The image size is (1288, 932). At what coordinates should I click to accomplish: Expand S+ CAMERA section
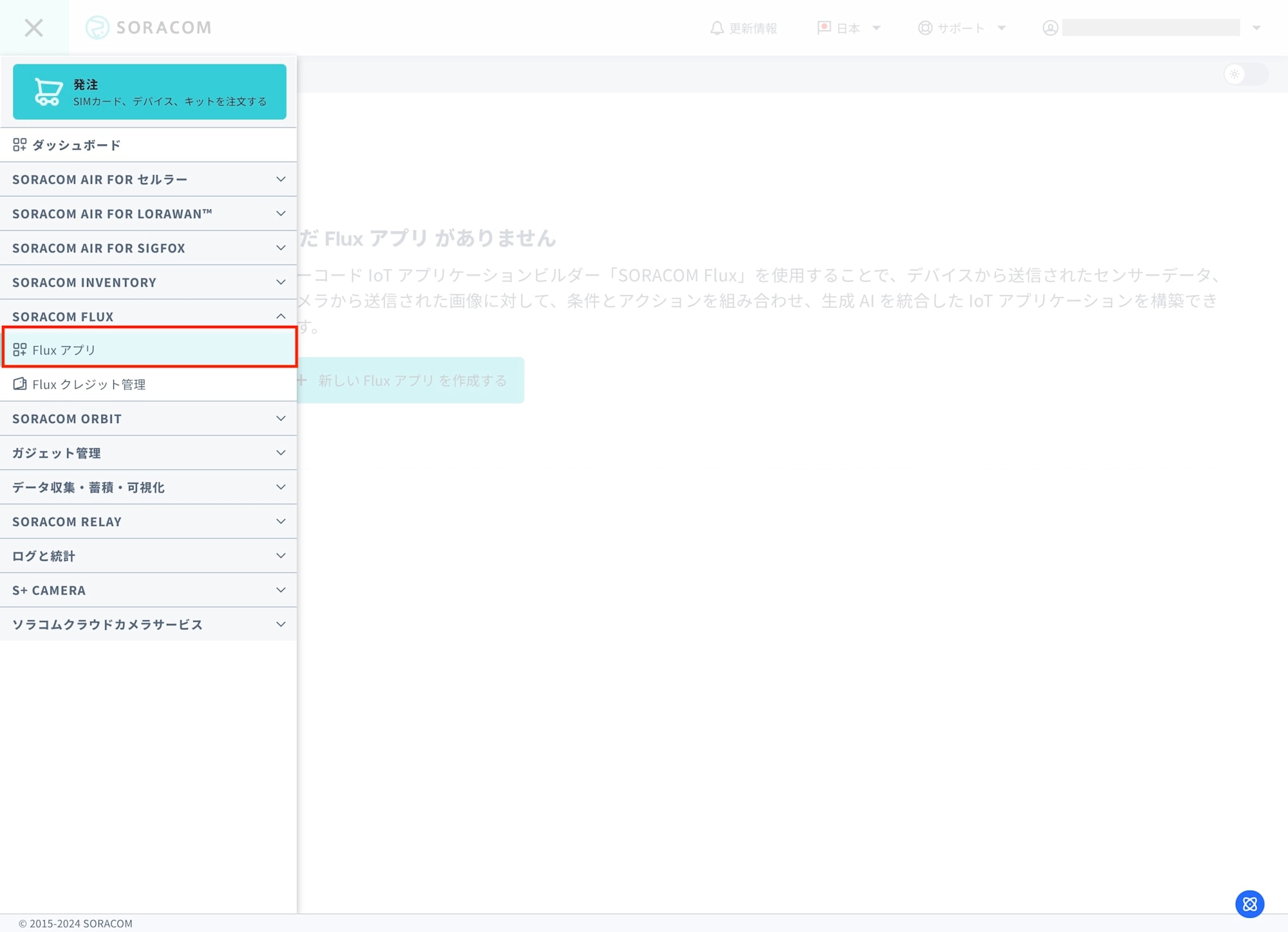148,590
